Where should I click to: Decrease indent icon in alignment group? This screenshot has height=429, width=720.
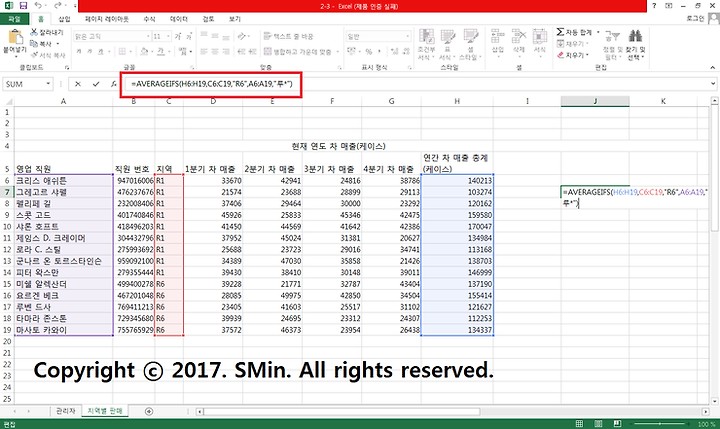click(242, 51)
